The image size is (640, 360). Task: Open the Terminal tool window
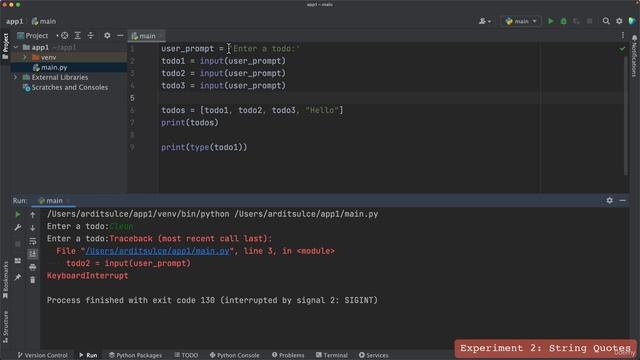pyautogui.click(x=332, y=355)
